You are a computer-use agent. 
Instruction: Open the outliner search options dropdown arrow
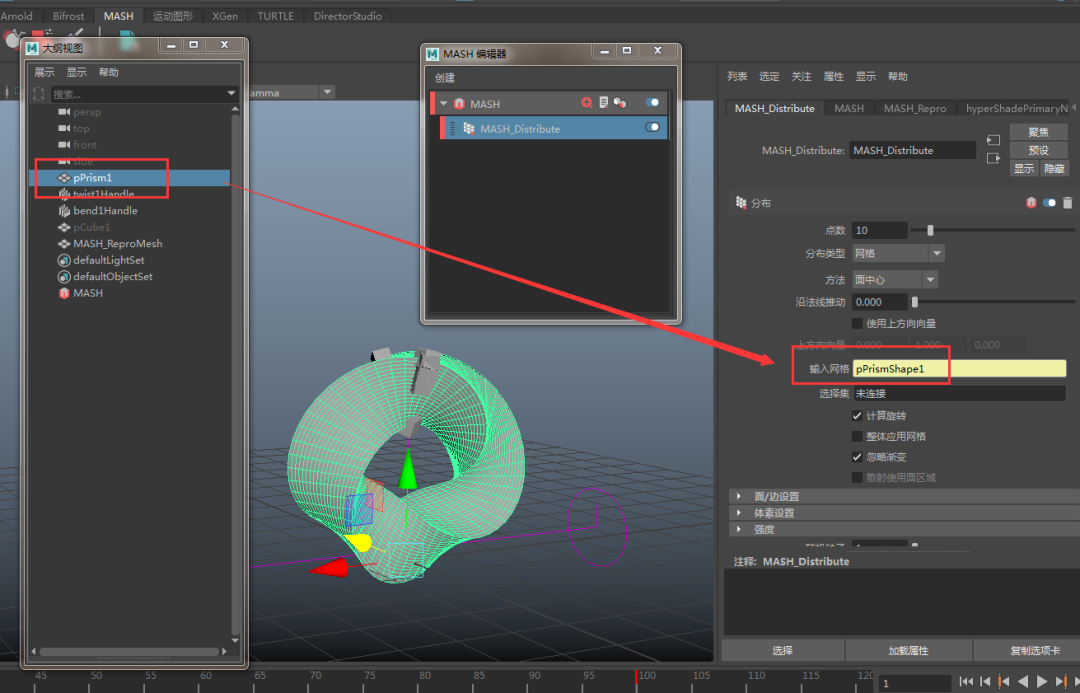coord(231,93)
